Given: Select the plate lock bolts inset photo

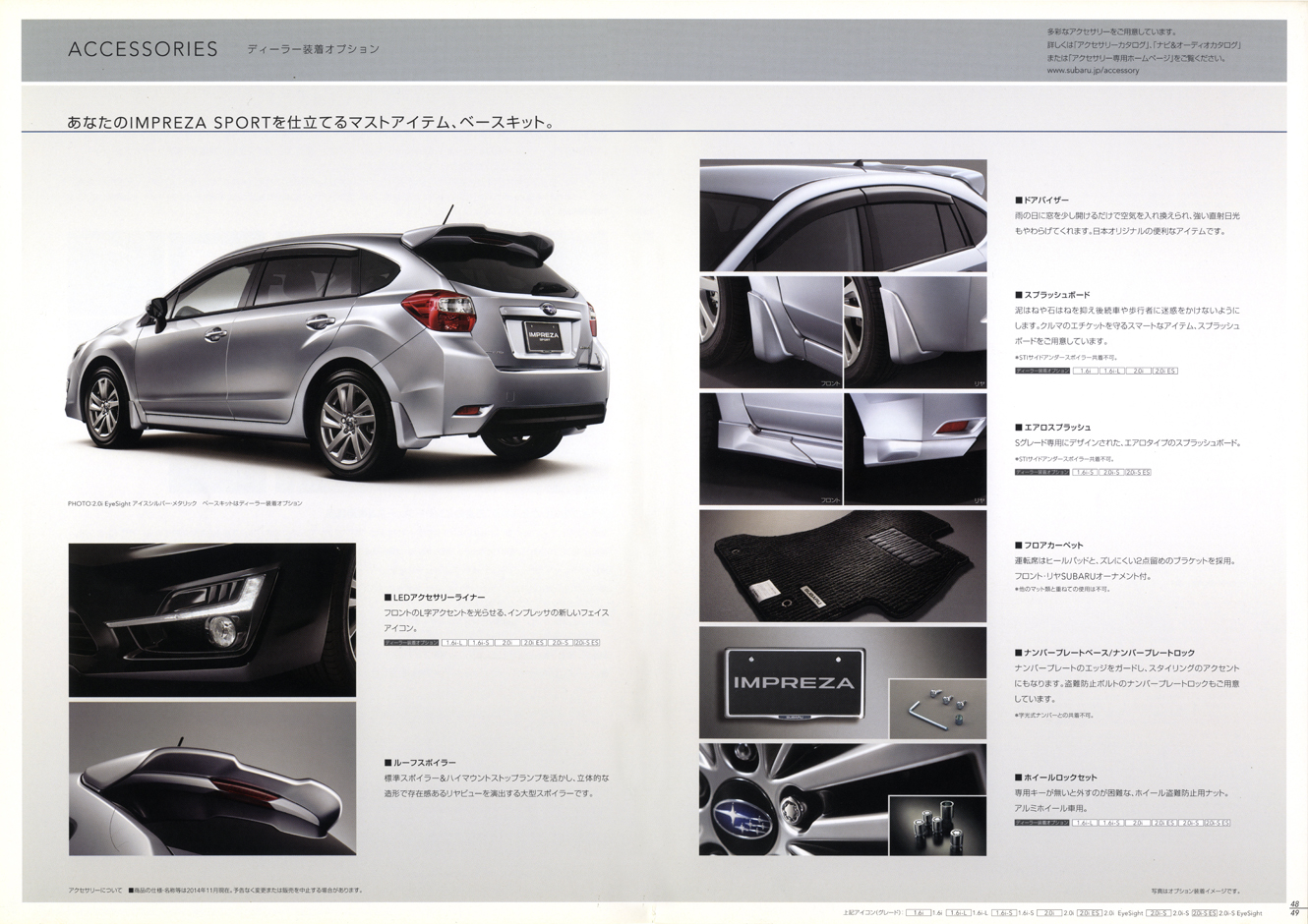Looking at the screenshot, I should (x=937, y=708).
